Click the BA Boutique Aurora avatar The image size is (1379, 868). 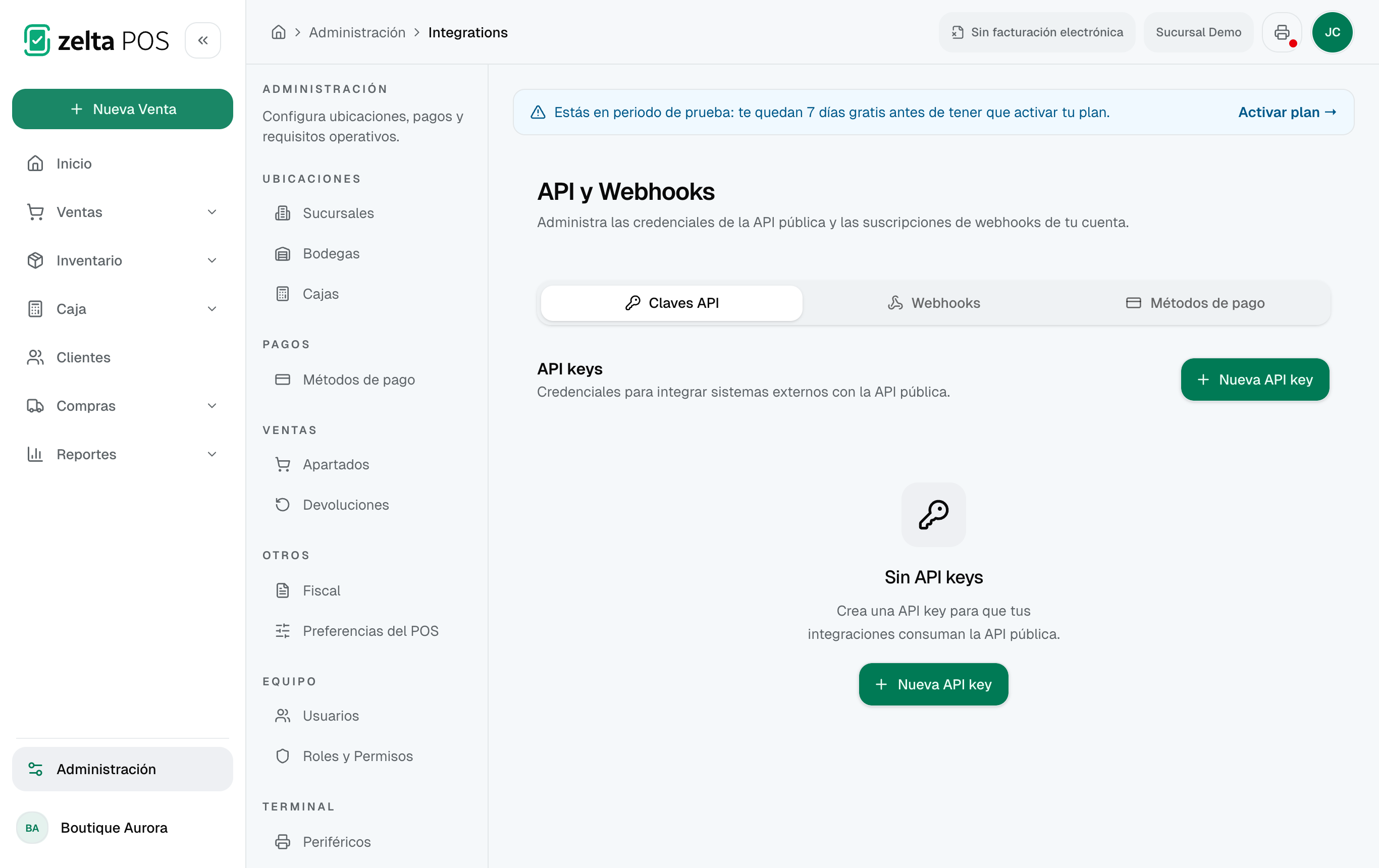coord(32,828)
